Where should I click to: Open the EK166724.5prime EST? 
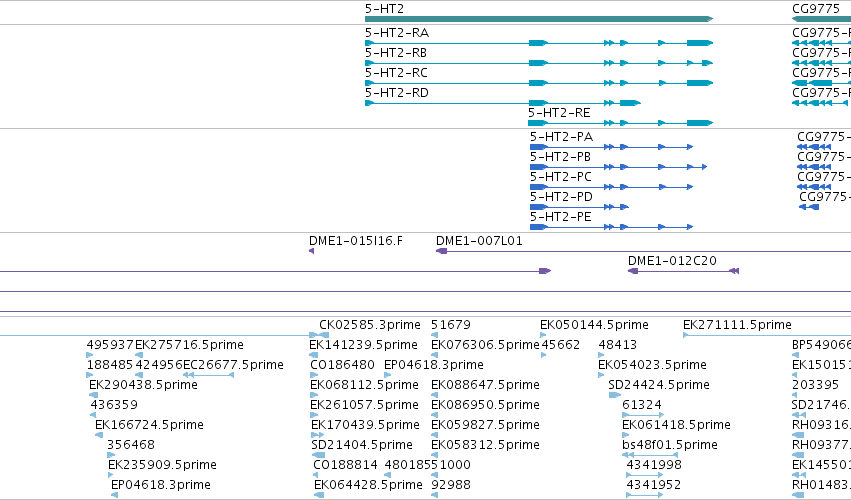pyautogui.click(x=99, y=435)
